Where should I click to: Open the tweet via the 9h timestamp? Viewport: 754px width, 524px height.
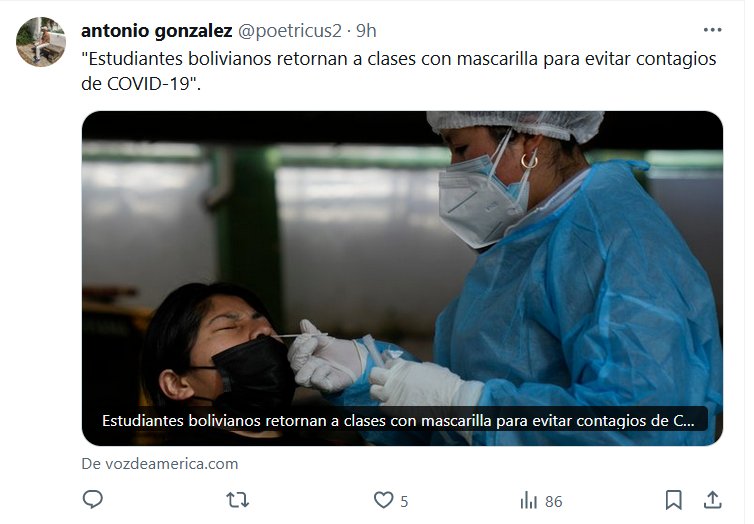pyautogui.click(x=366, y=31)
